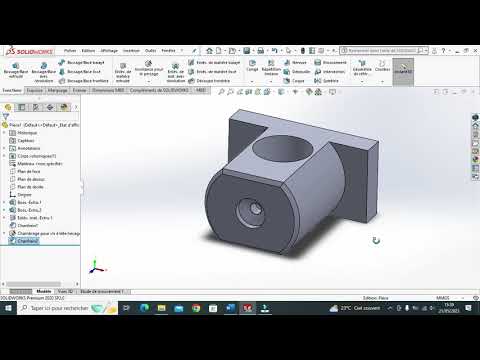Click the Windows taskbar search box
Viewport: 480px width, 360px height.
[x=67, y=308]
